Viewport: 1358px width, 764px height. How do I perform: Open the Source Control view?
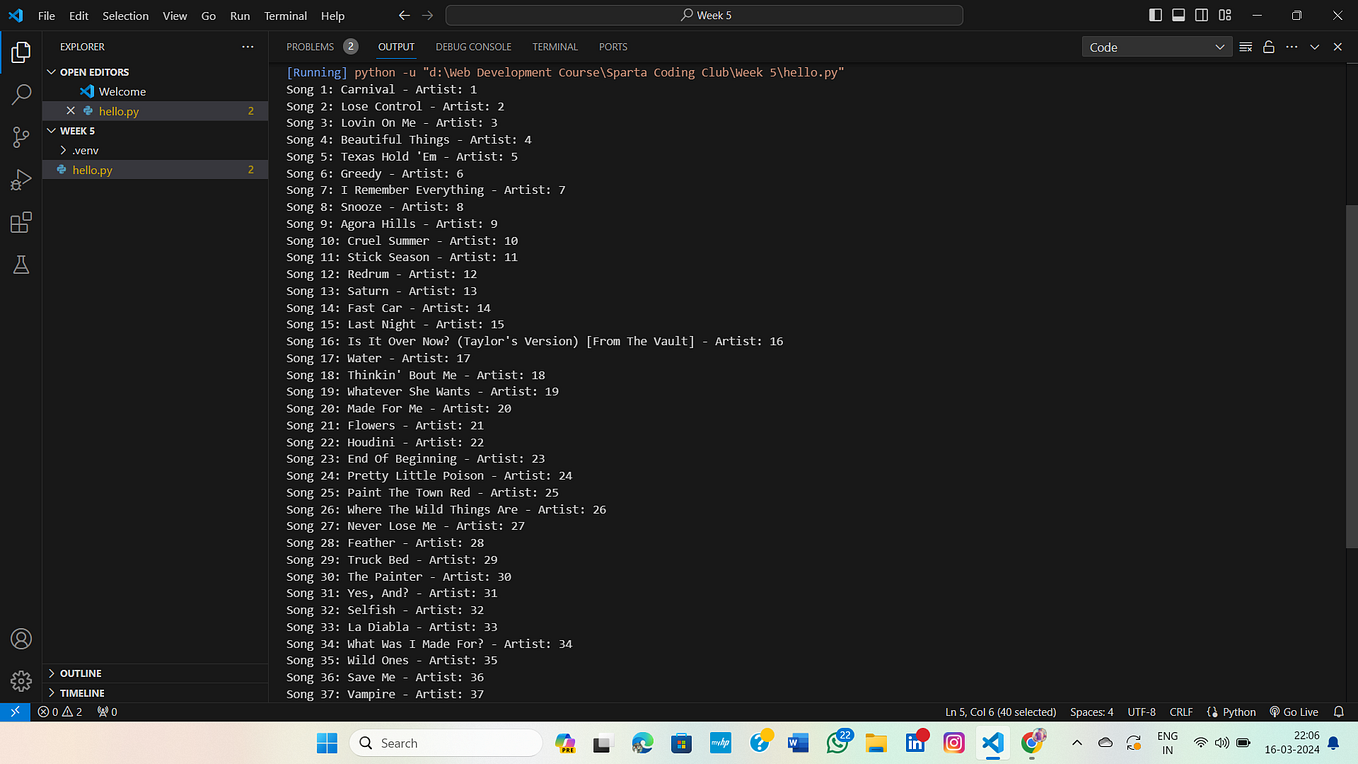pos(21,137)
